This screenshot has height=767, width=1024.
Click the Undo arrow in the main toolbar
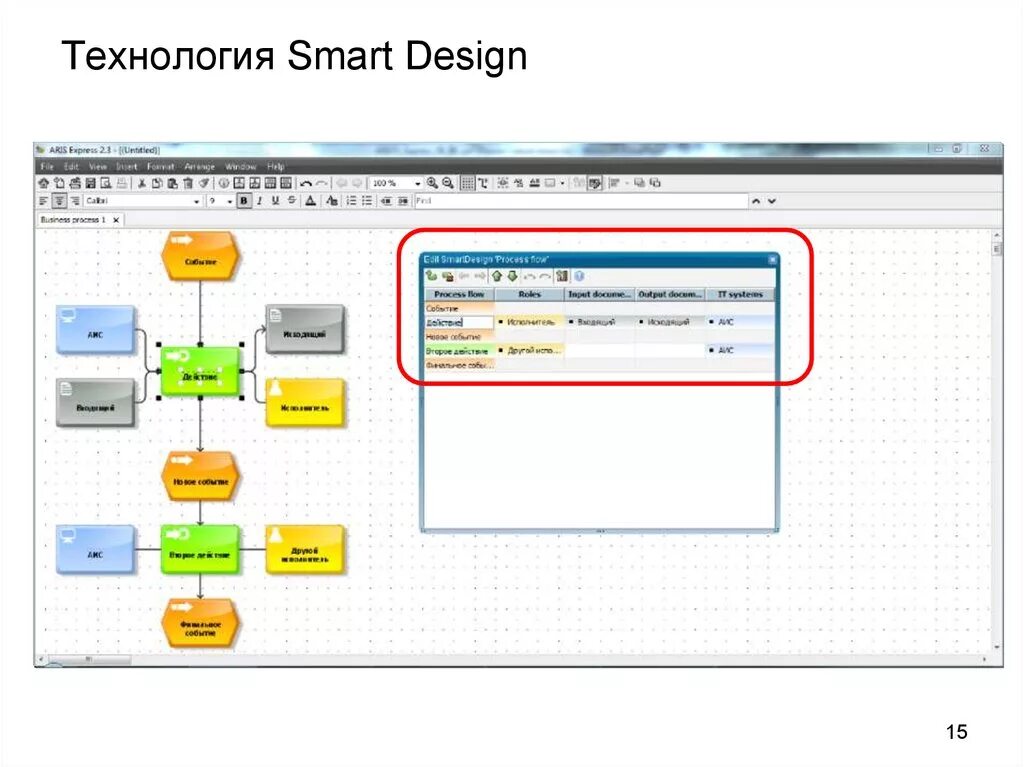[305, 184]
